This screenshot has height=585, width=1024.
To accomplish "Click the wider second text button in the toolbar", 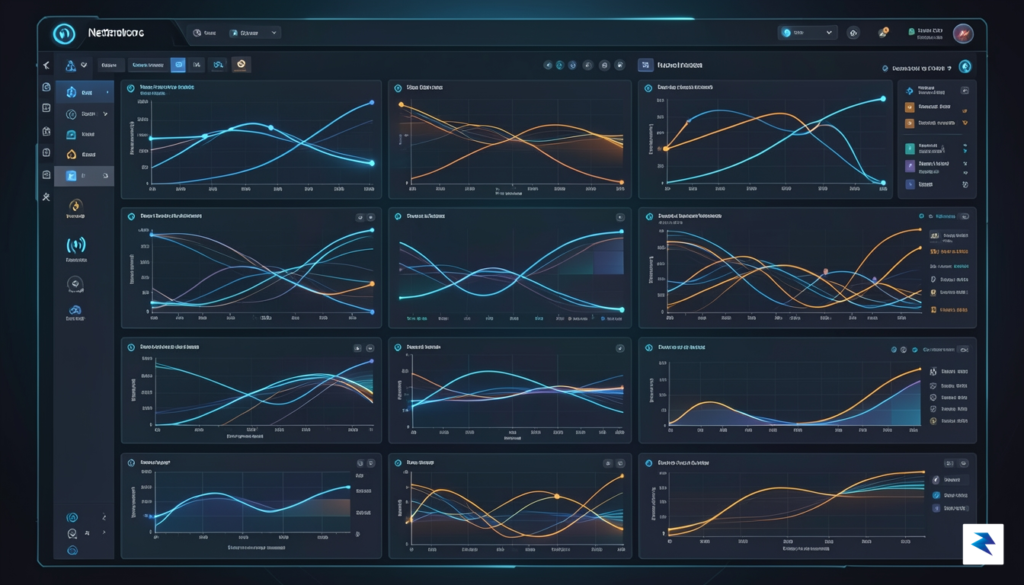I will [x=148, y=65].
